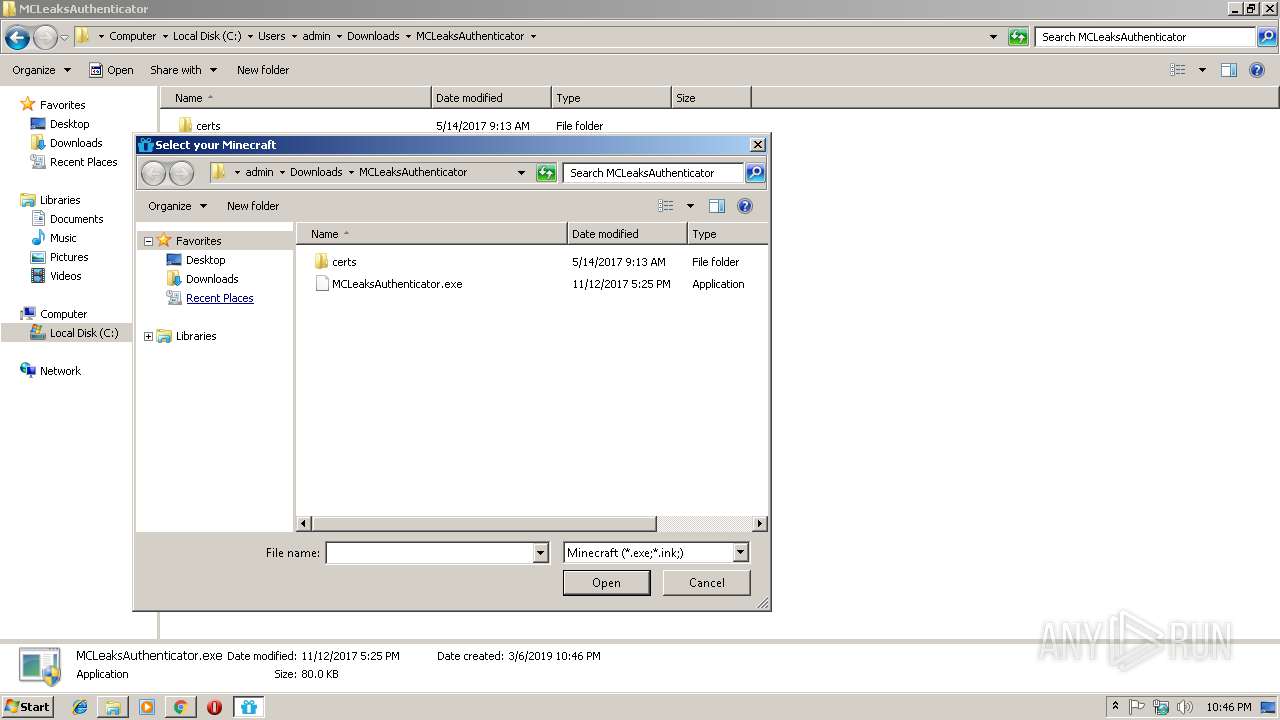Expand Libraries tree in dialog
The width and height of the screenshot is (1280, 720).
click(x=148, y=336)
